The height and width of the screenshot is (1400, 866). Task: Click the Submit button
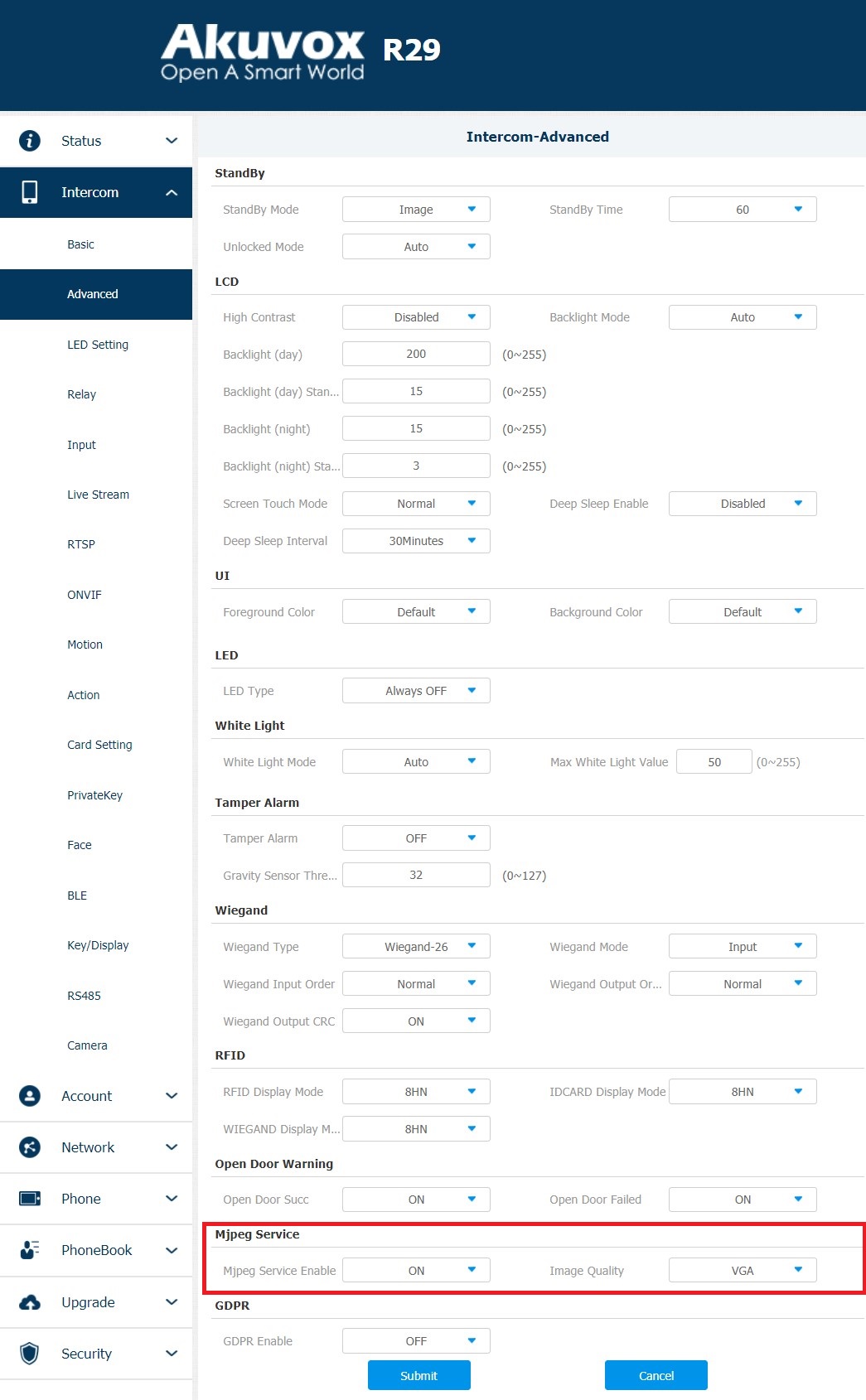(x=419, y=1376)
